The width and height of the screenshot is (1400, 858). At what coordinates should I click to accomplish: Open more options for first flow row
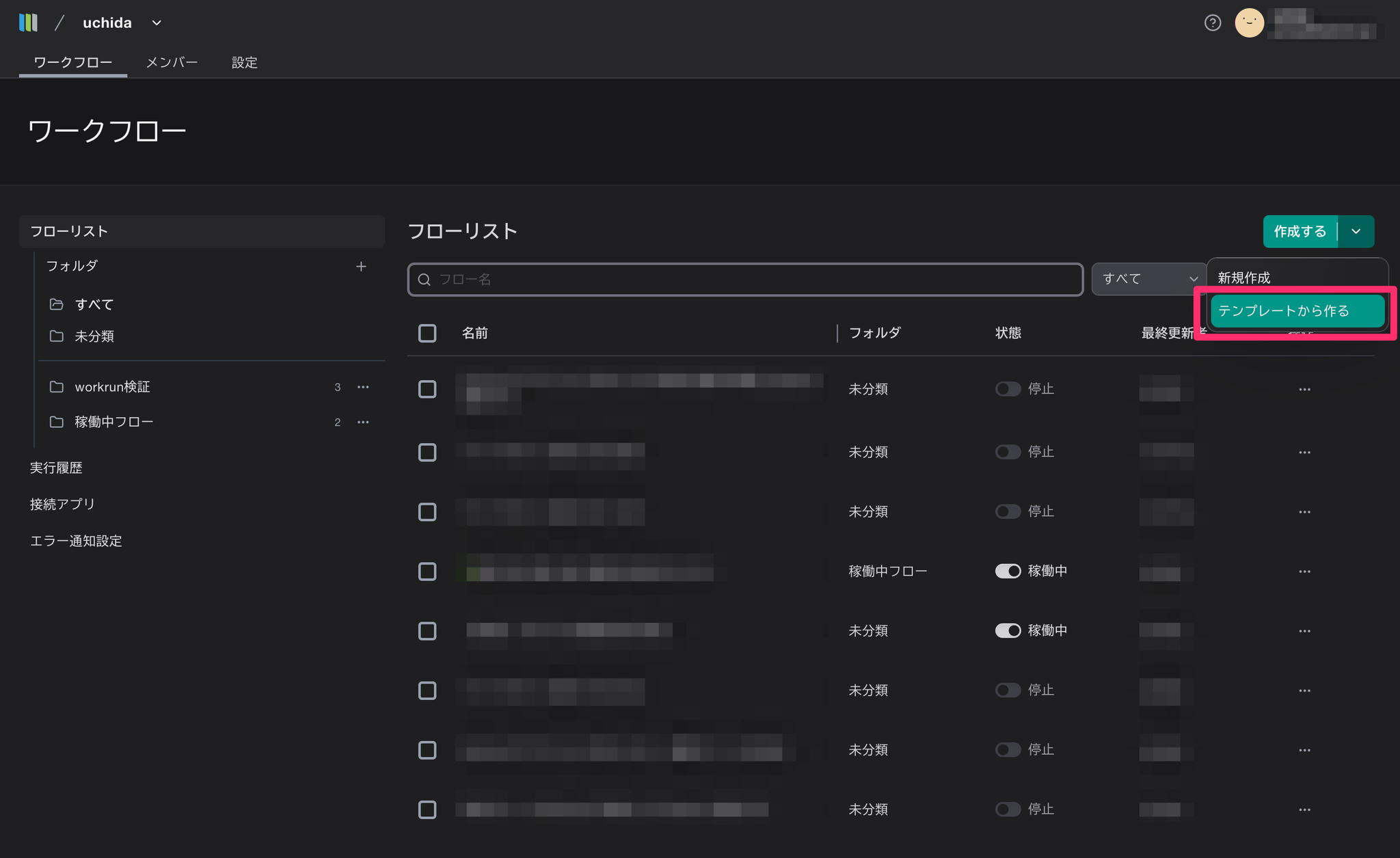[x=1304, y=390]
